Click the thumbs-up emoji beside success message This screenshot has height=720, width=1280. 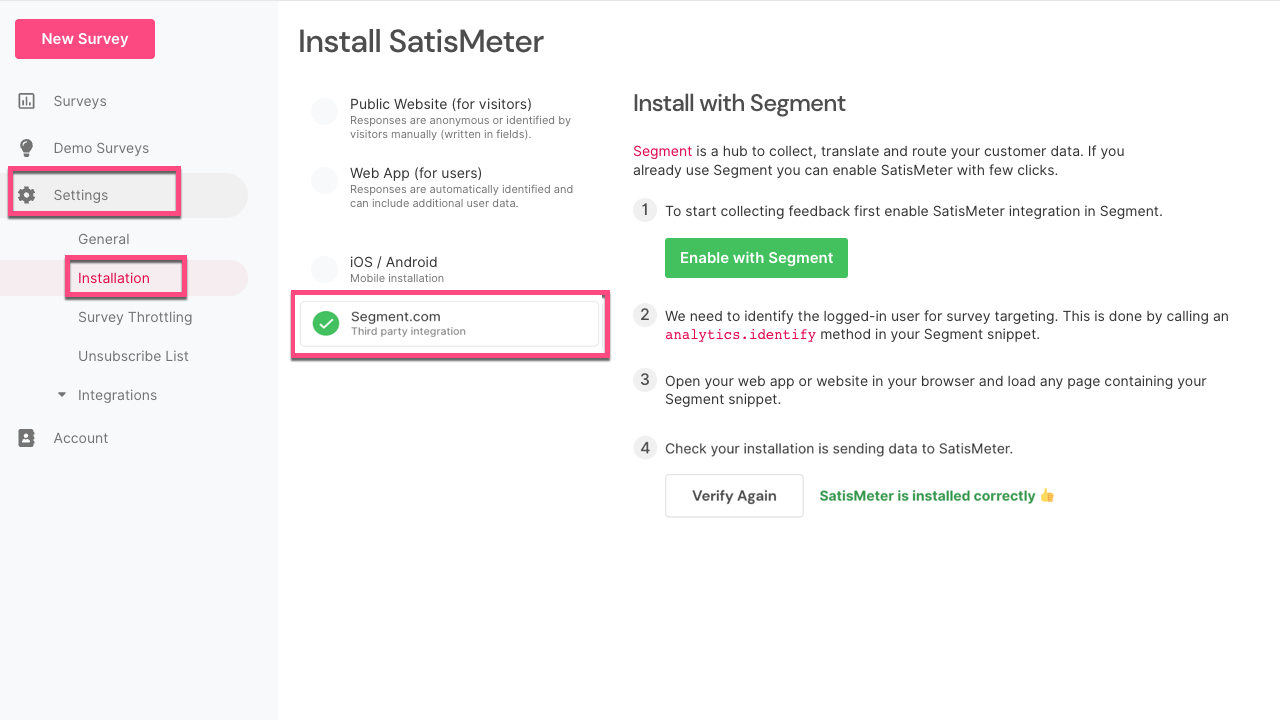pos(1047,495)
